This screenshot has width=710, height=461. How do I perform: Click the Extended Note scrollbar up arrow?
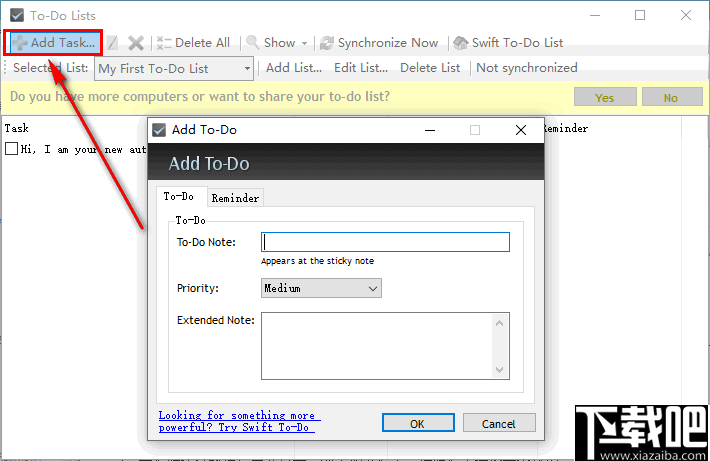click(499, 323)
